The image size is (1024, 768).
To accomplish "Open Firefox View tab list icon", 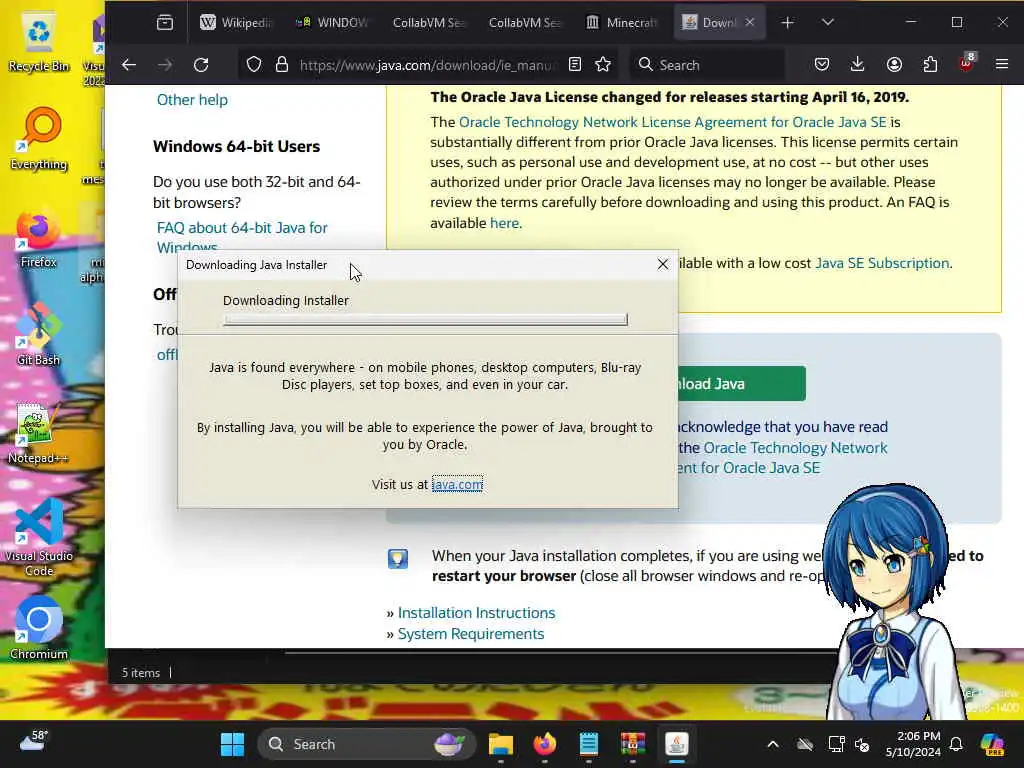I will tap(165, 23).
